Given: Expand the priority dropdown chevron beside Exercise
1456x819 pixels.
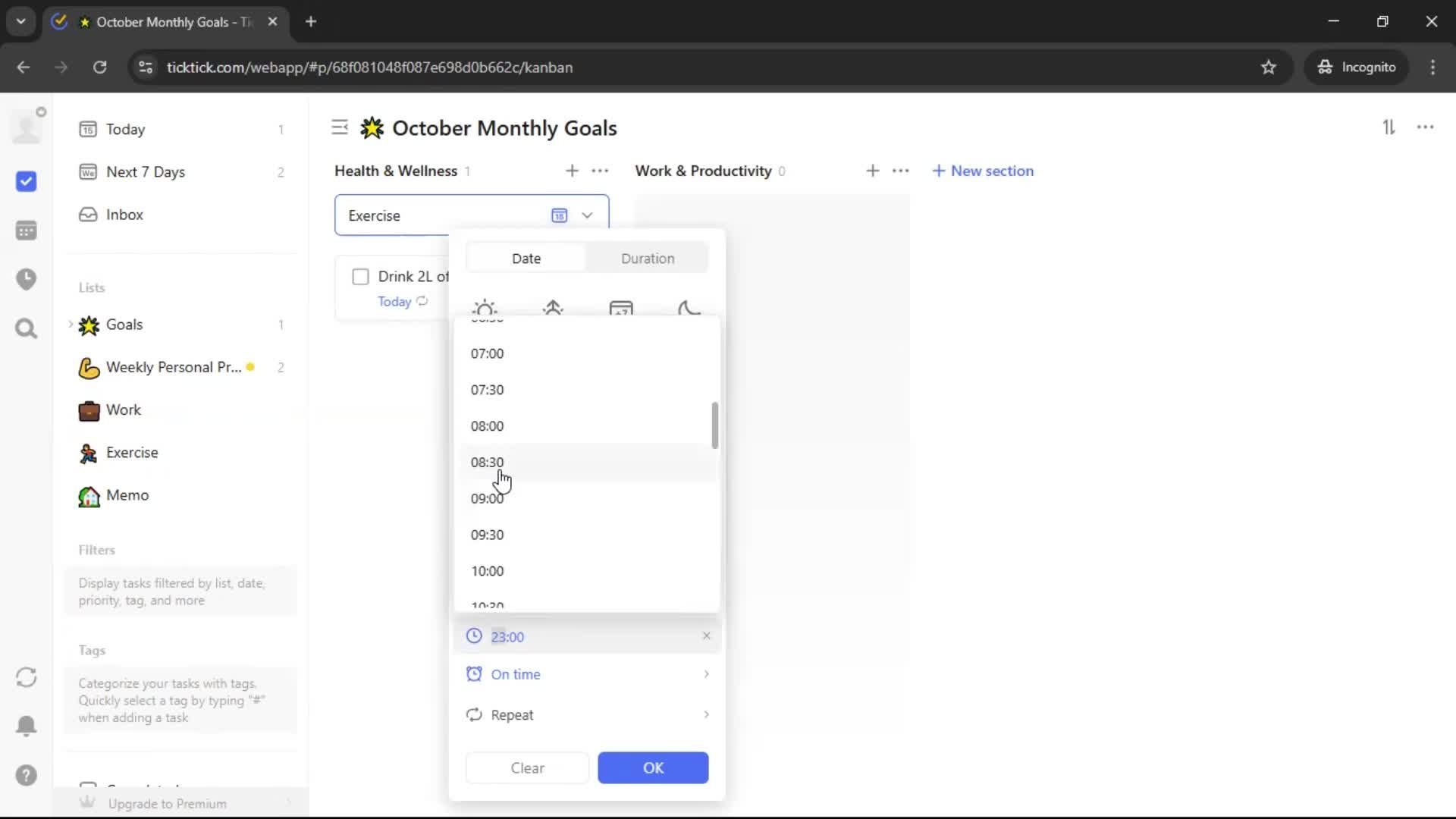Looking at the screenshot, I should tap(587, 215).
